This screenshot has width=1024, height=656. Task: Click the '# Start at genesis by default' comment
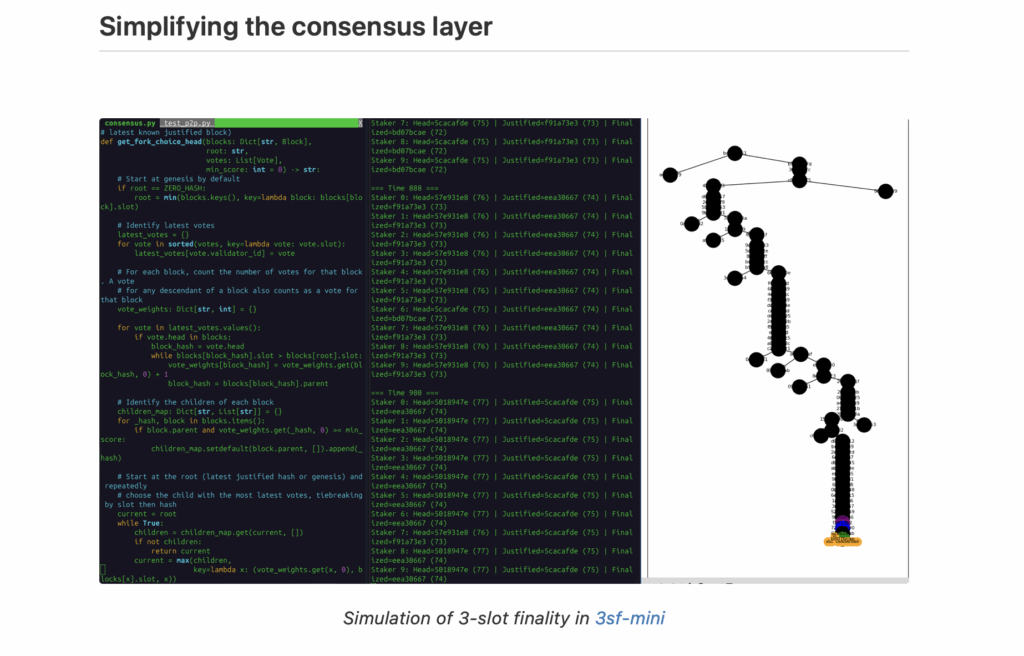tap(178, 179)
